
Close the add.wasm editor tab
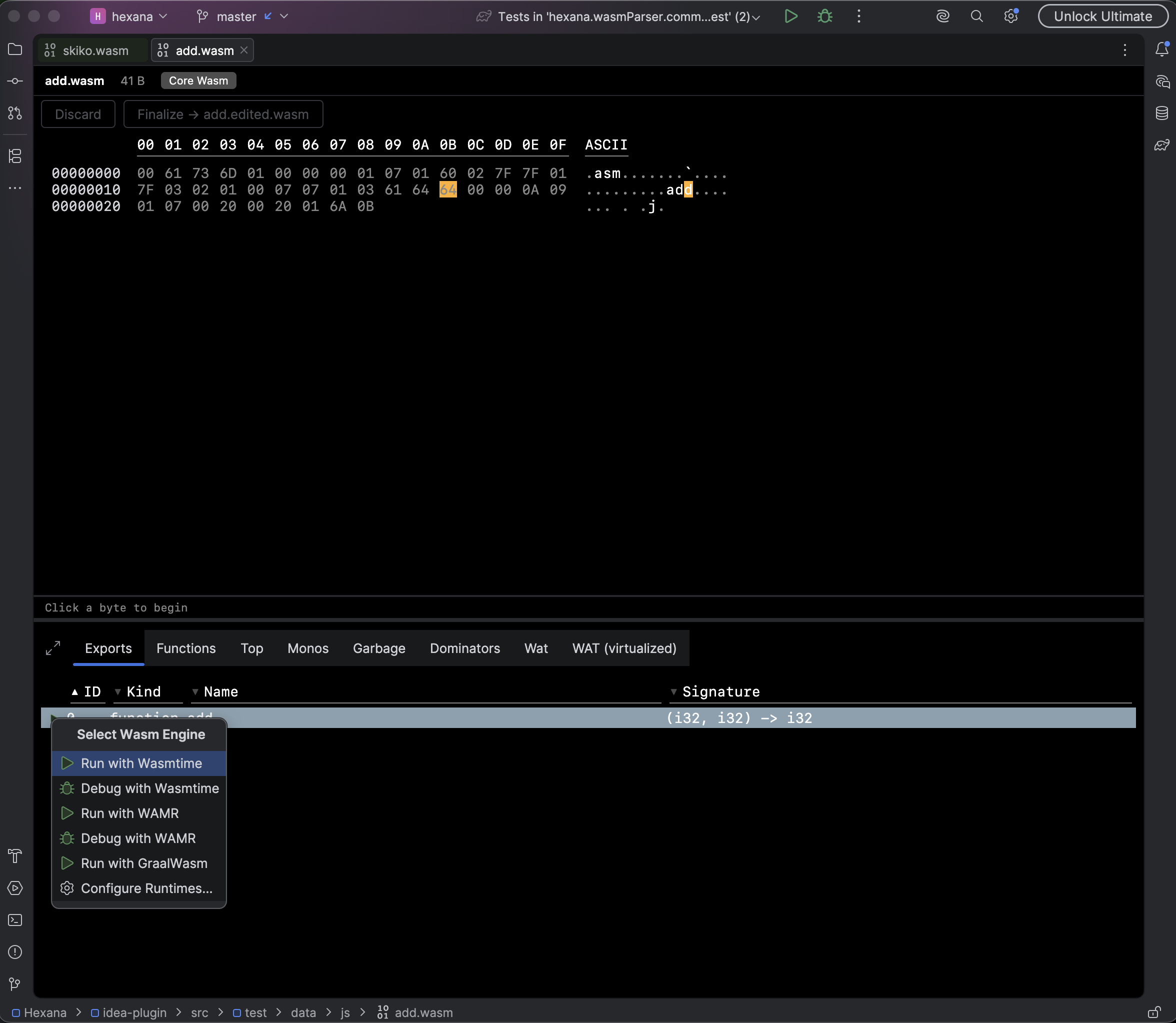point(244,50)
